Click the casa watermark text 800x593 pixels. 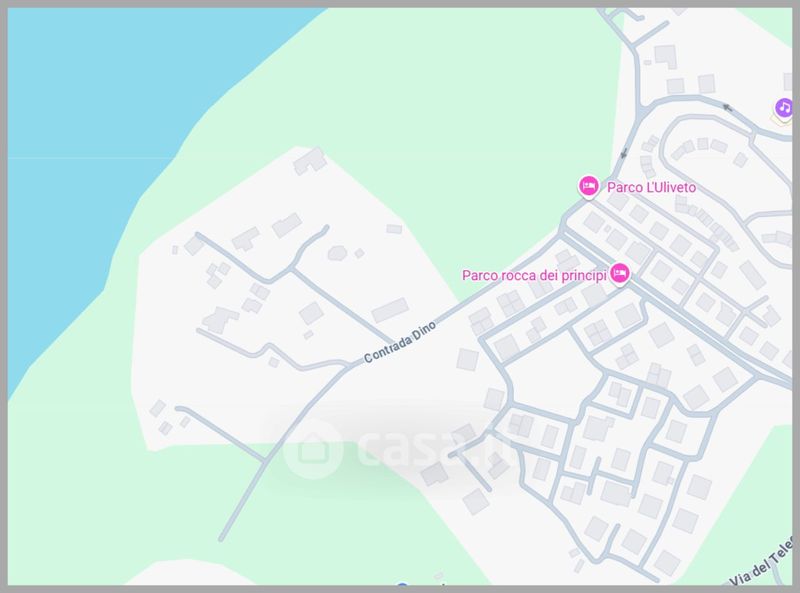[x=434, y=449]
